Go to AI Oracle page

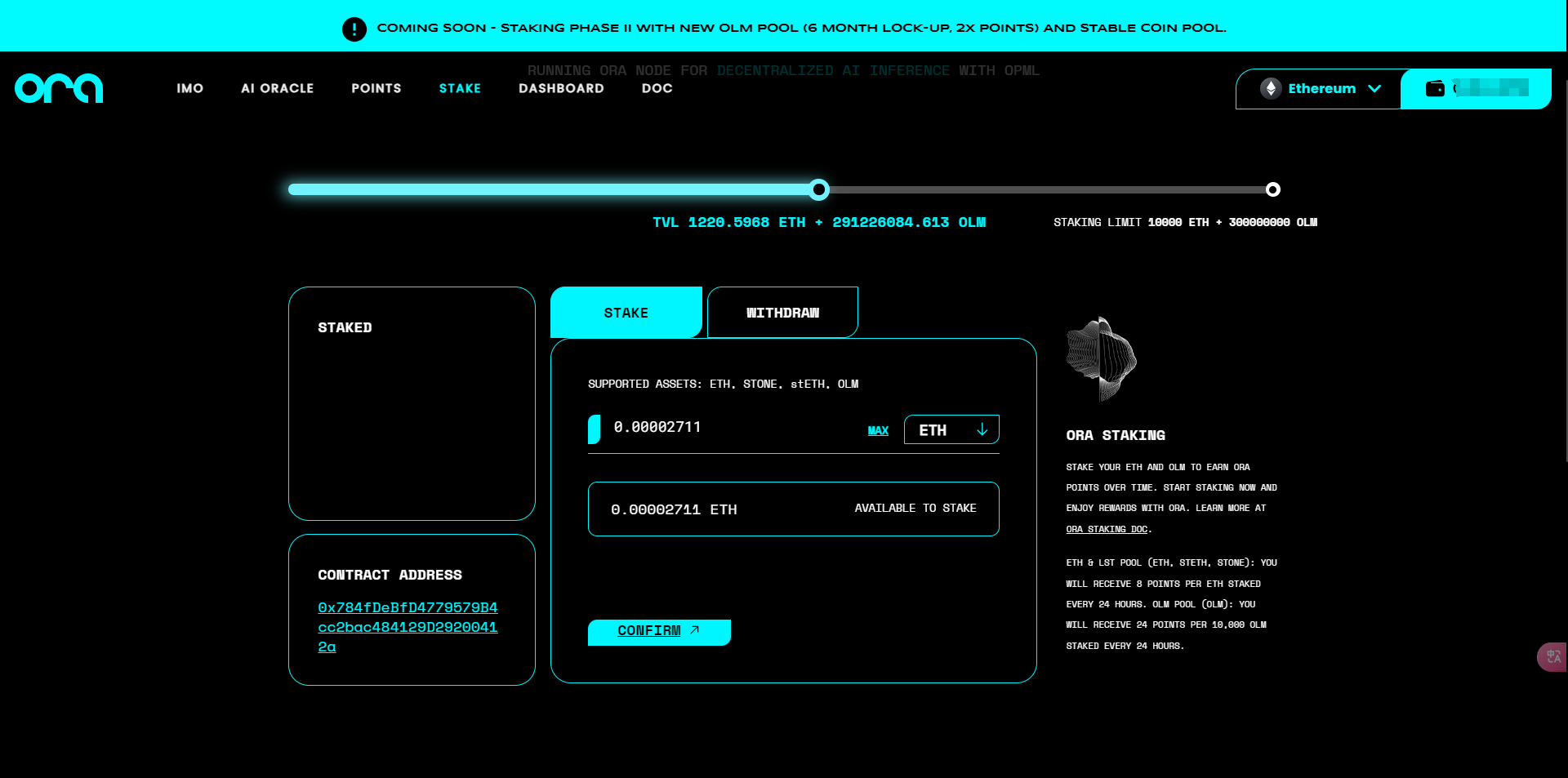[x=278, y=88]
